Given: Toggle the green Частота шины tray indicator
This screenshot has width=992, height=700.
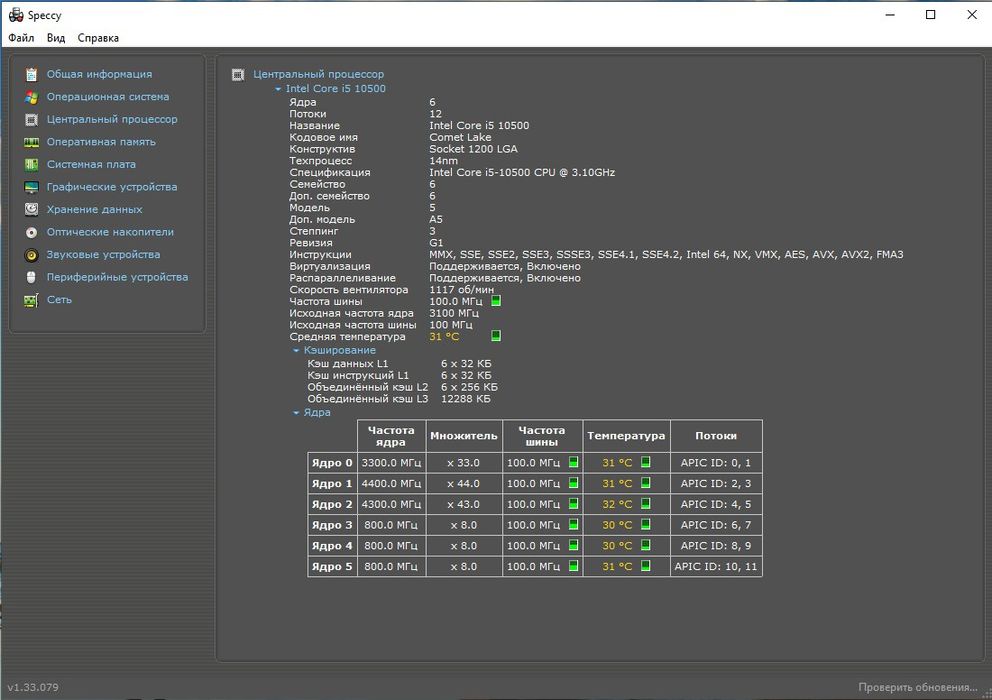Looking at the screenshot, I should 496,301.
